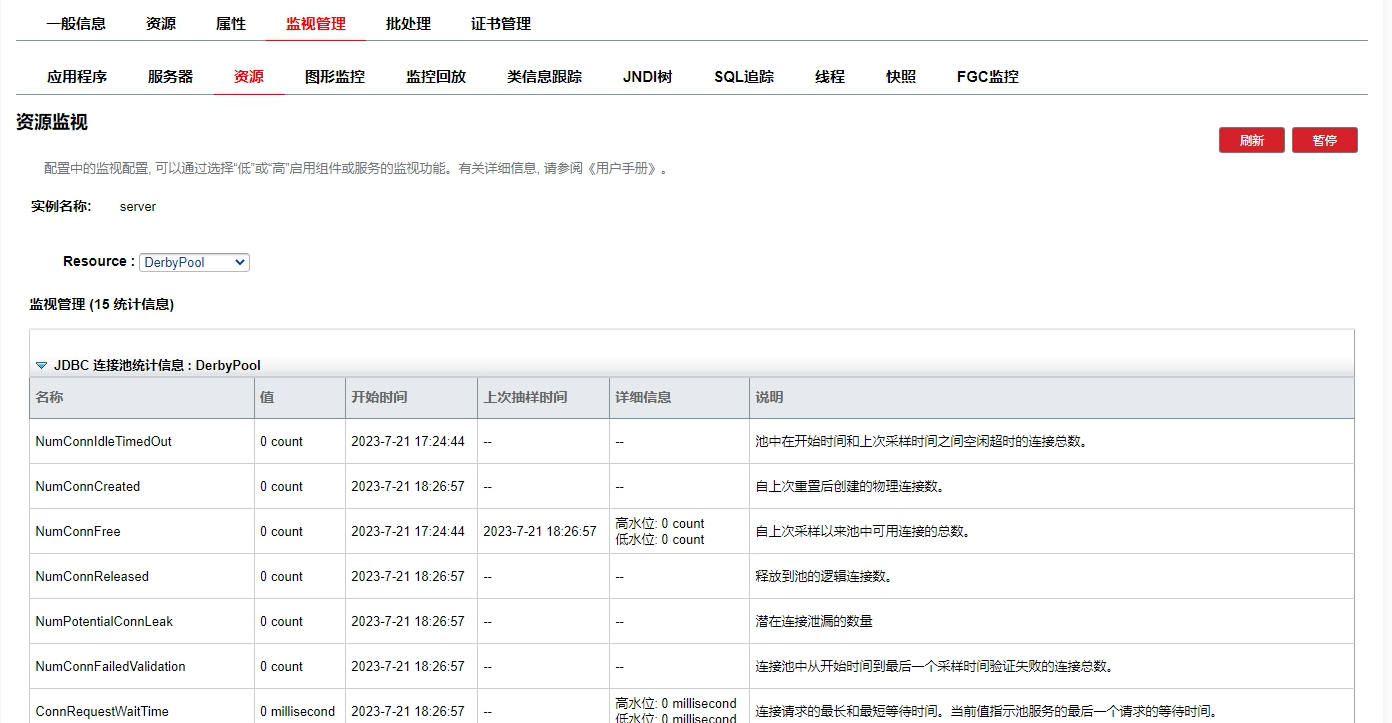Collapse the JDBC 连接池统计信息 section triangle
This screenshot has width=1392, height=723.
(x=41, y=366)
